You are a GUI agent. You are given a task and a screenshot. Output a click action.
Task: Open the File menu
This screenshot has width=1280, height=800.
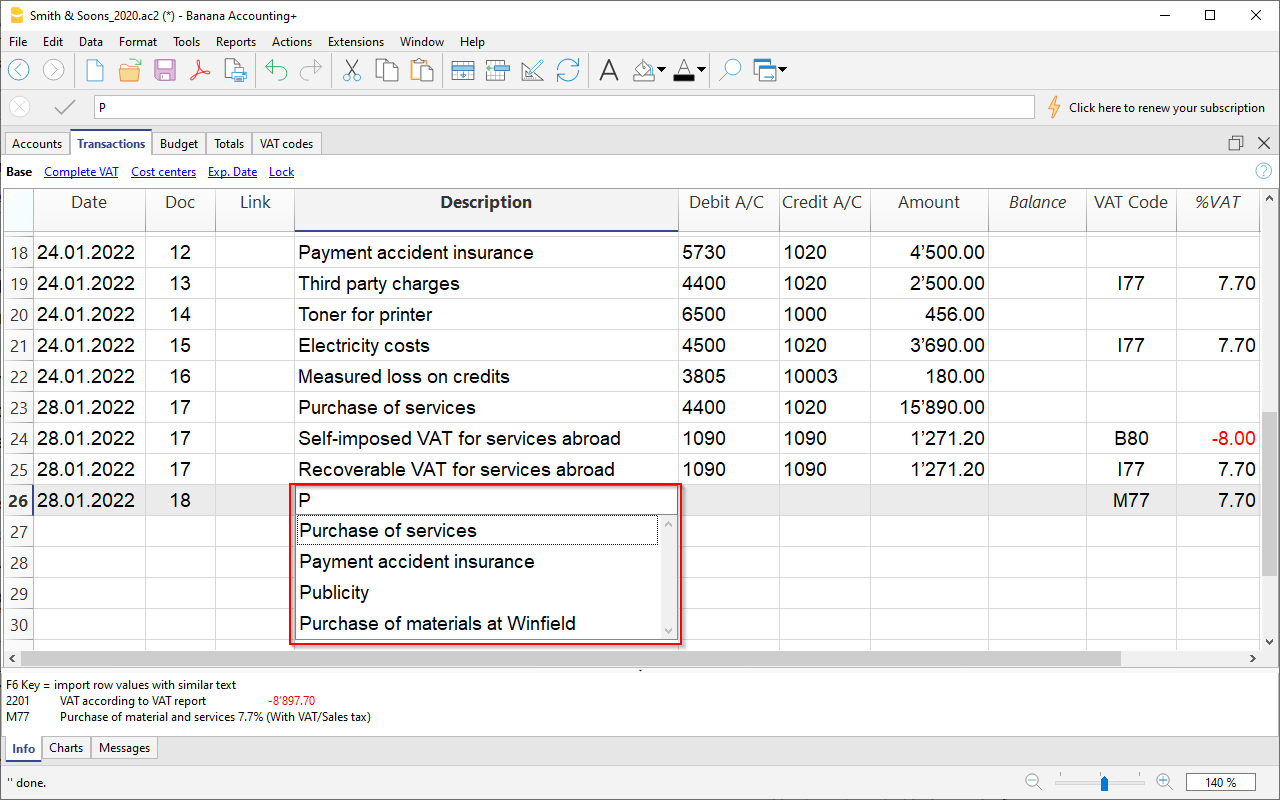[x=18, y=42]
